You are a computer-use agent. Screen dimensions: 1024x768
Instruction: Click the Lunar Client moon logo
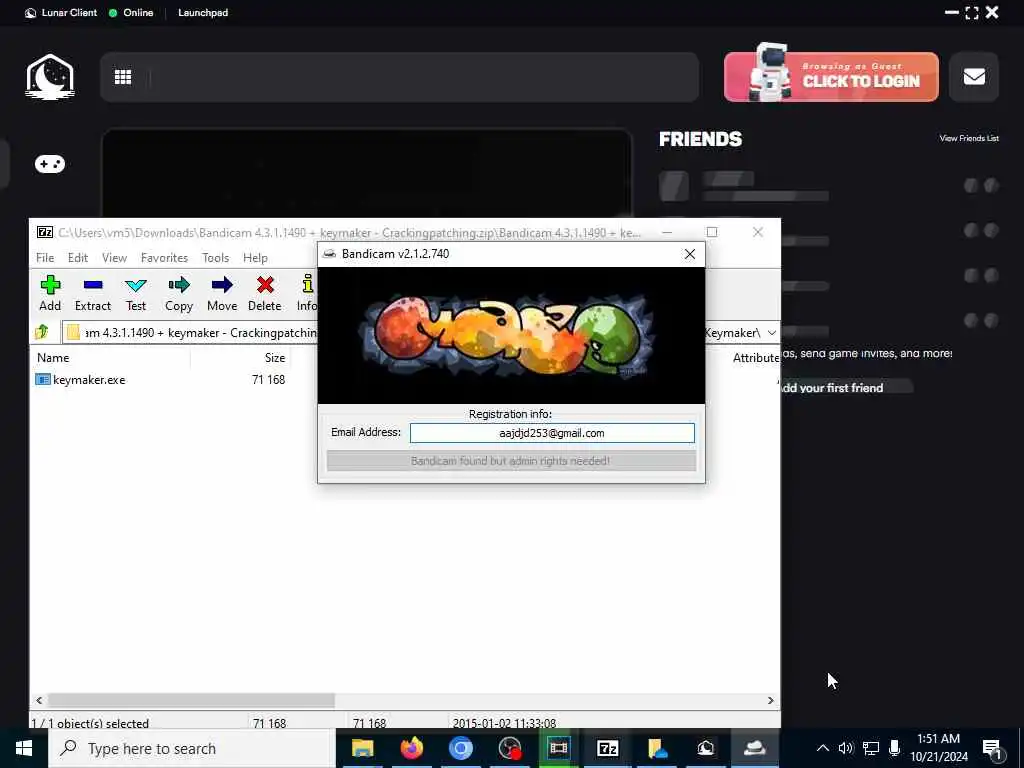pos(50,76)
